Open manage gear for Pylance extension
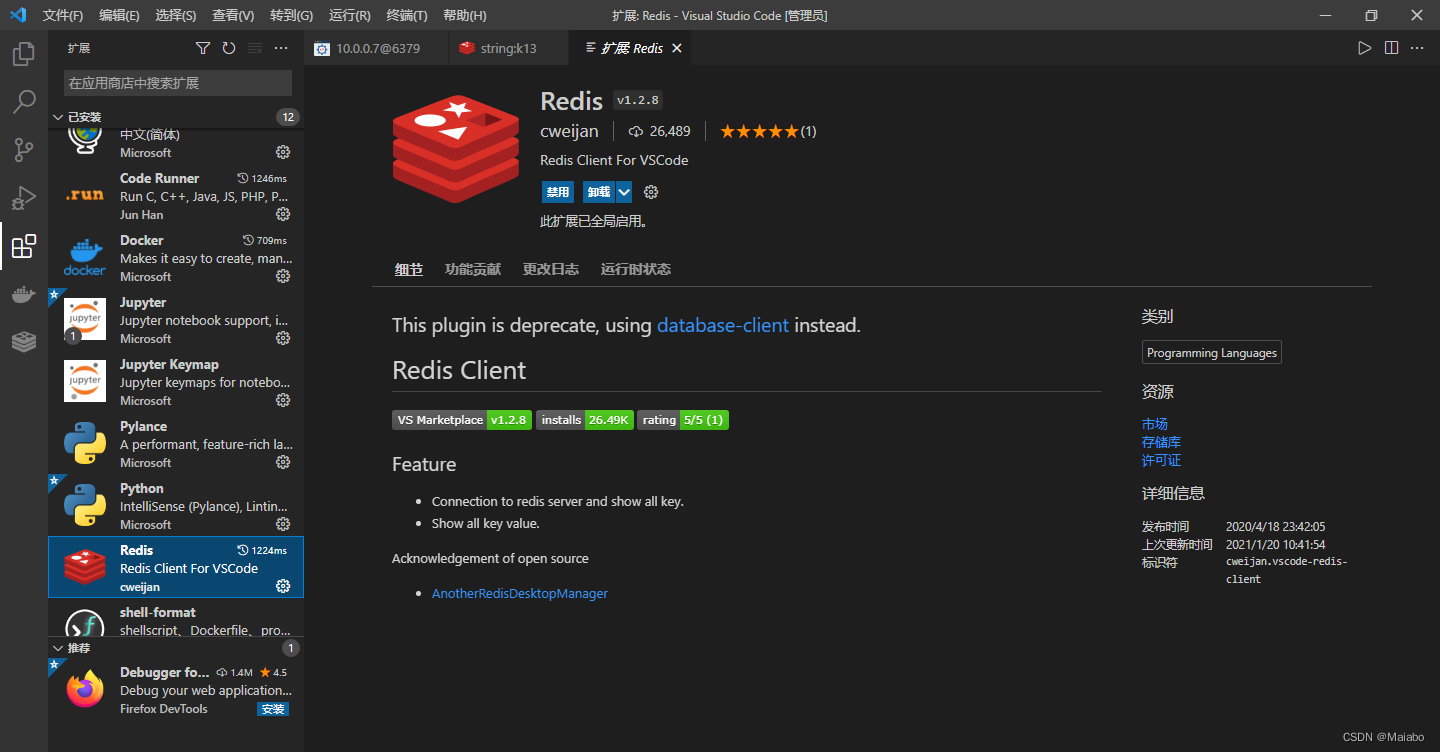1440x752 pixels. [x=283, y=462]
